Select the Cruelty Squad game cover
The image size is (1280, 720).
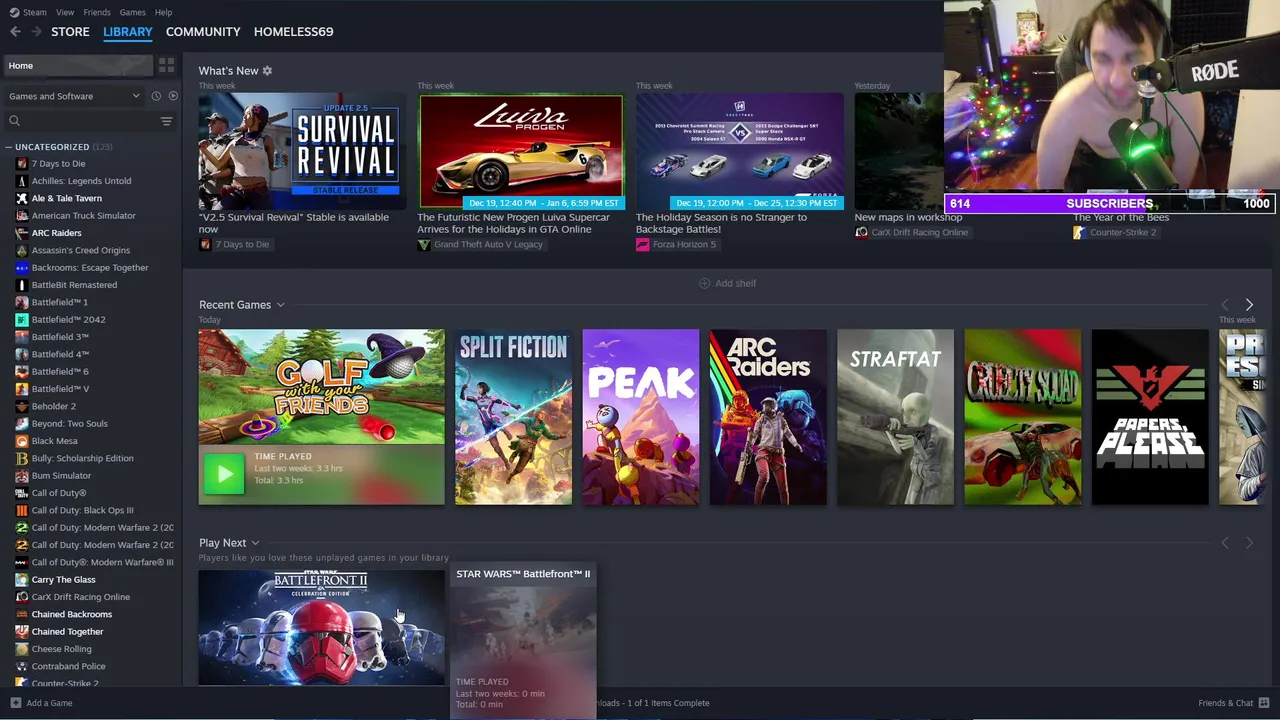point(1022,417)
